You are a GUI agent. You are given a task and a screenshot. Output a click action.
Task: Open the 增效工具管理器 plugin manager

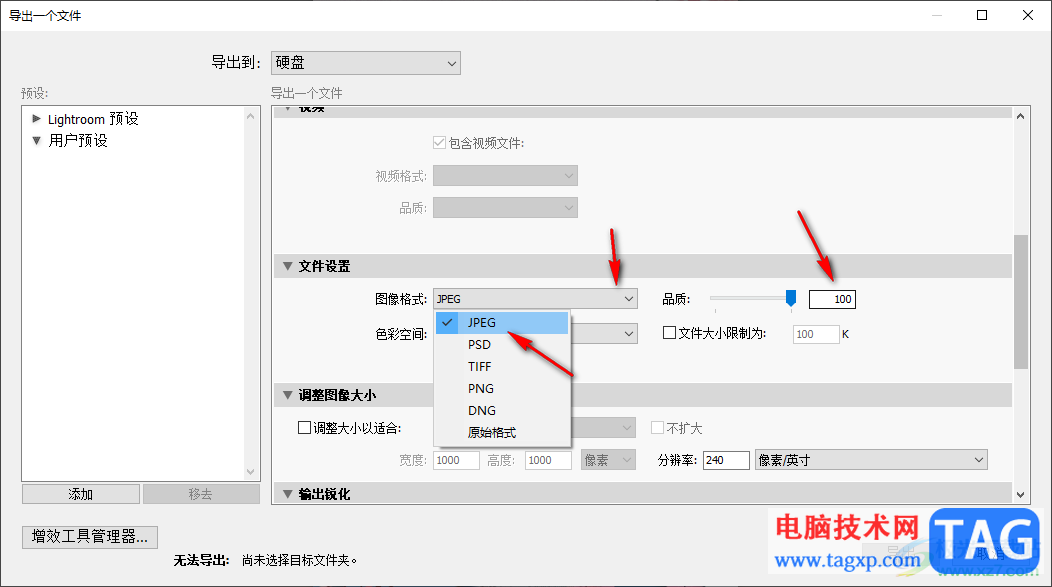point(89,537)
